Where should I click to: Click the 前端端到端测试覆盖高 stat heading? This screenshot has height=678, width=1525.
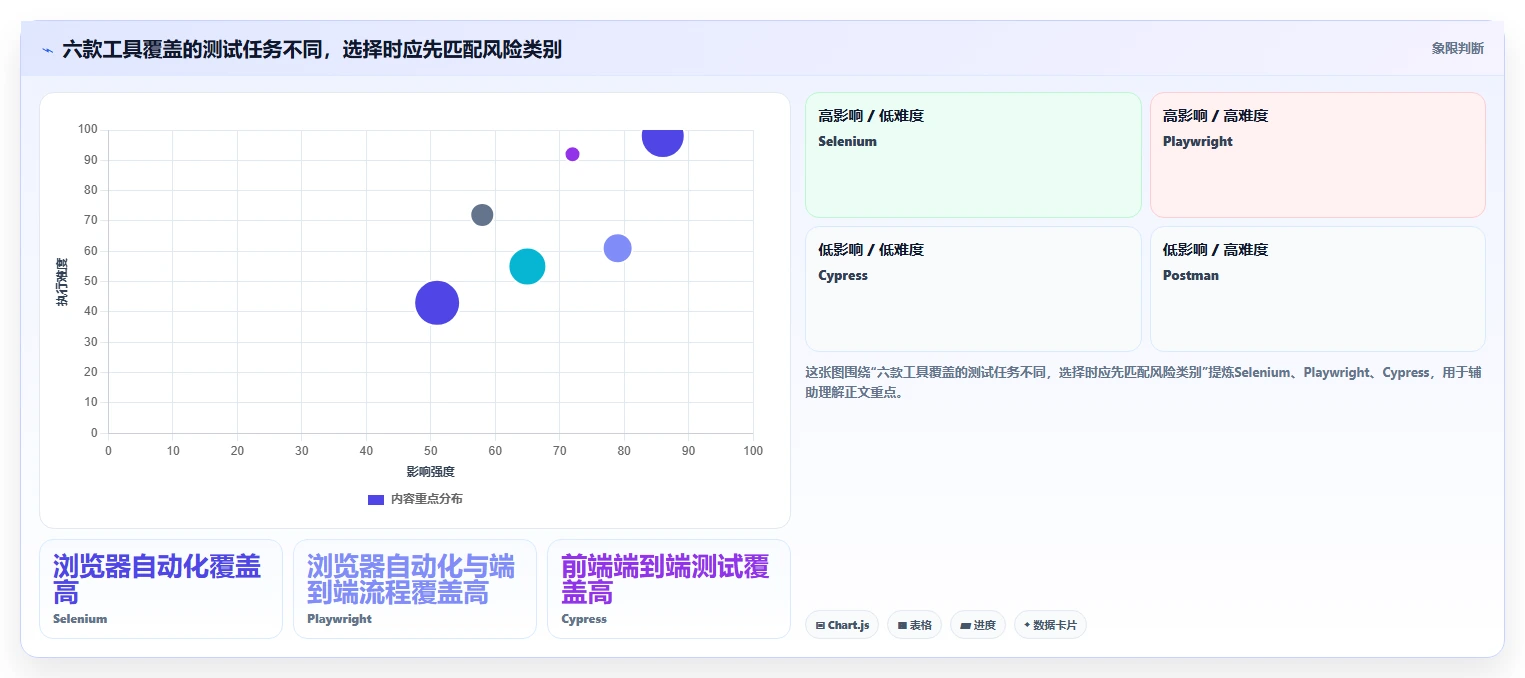point(665,580)
